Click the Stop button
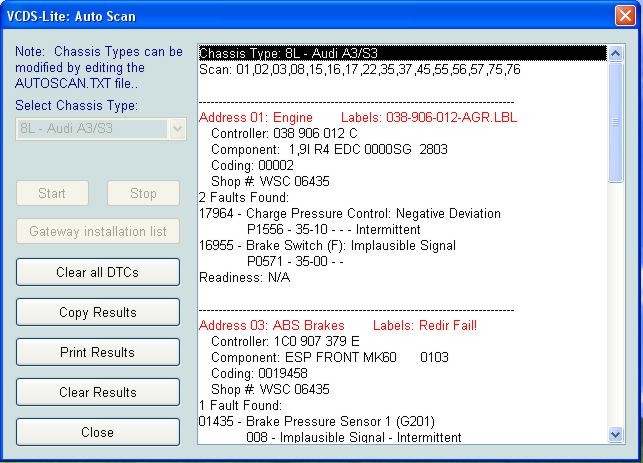Image resolution: width=643 pixels, height=463 pixels. (143, 193)
